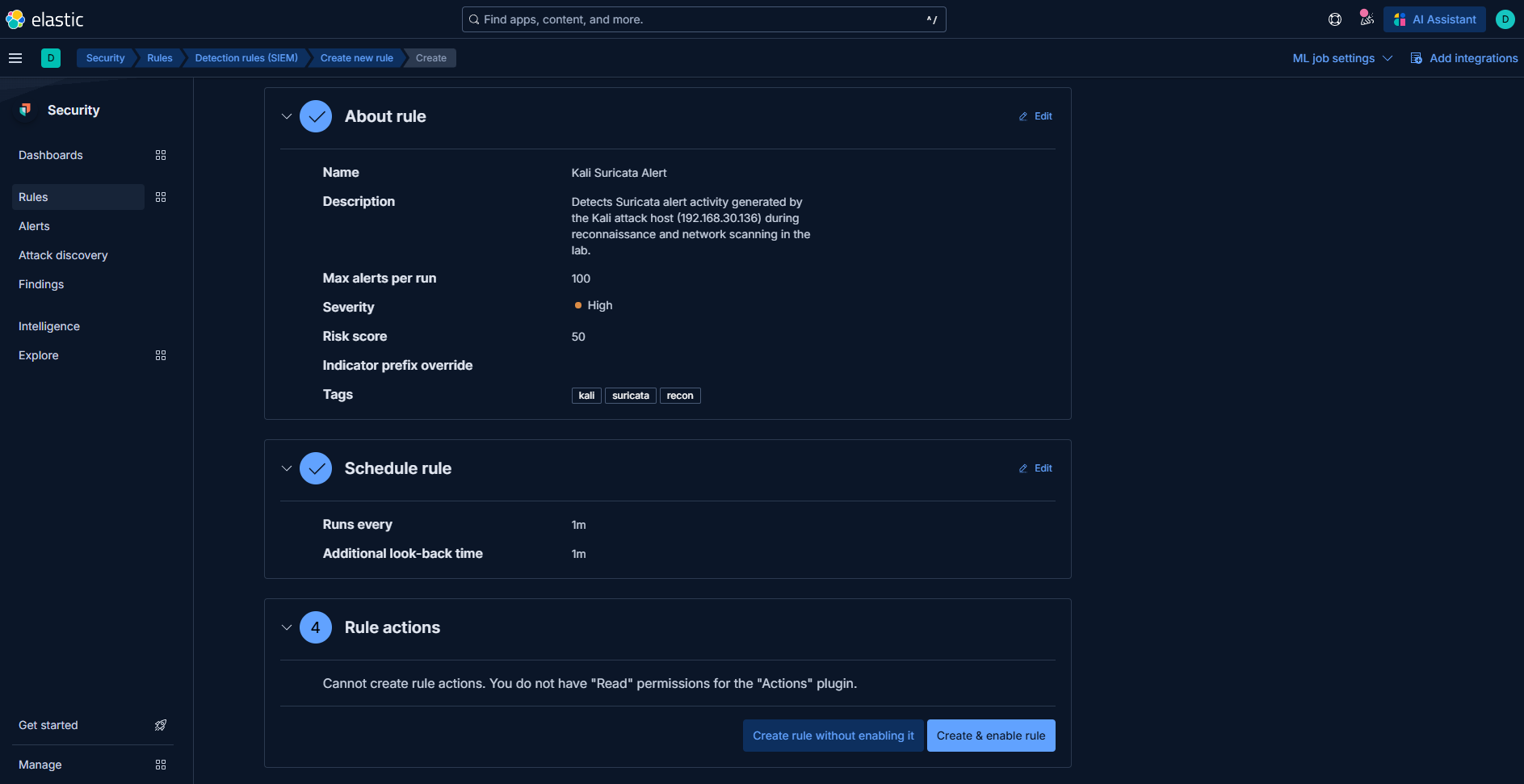
Task: Open Attack discovery in the sidebar
Action: pyautogui.click(x=63, y=255)
